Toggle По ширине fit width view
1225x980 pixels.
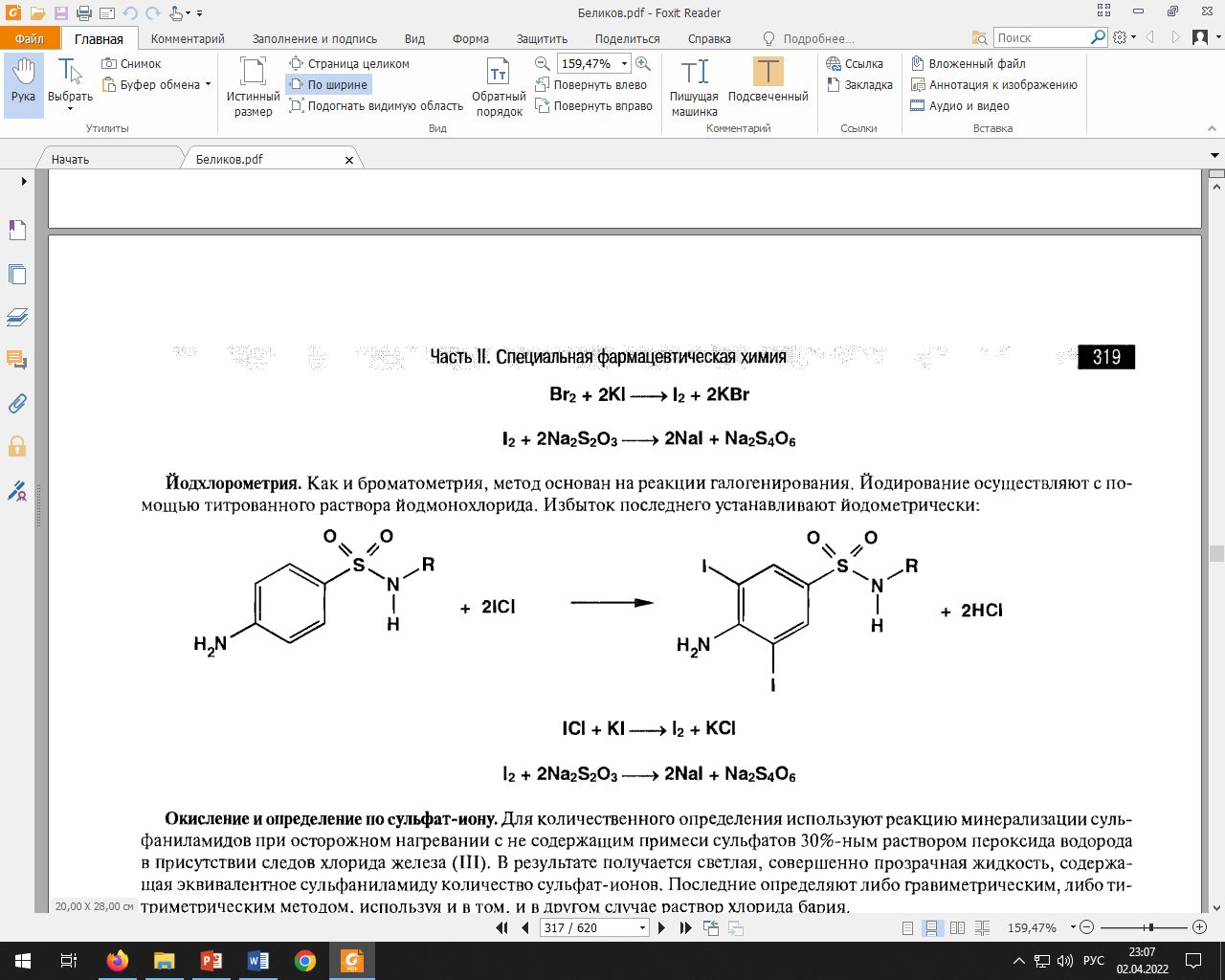(x=328, y=85)
